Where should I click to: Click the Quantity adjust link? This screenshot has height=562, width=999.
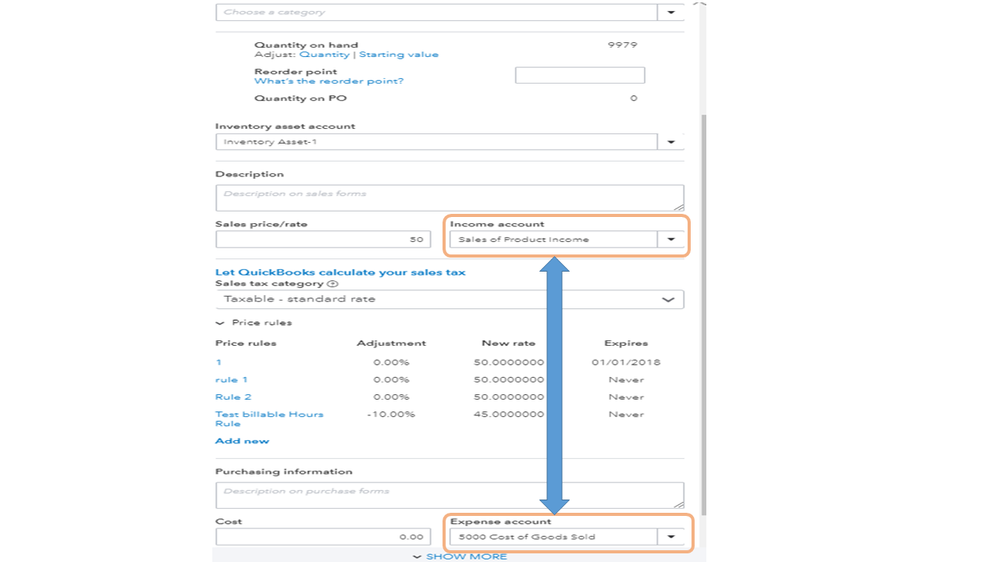pyautogui.click(x=324, y=55)
